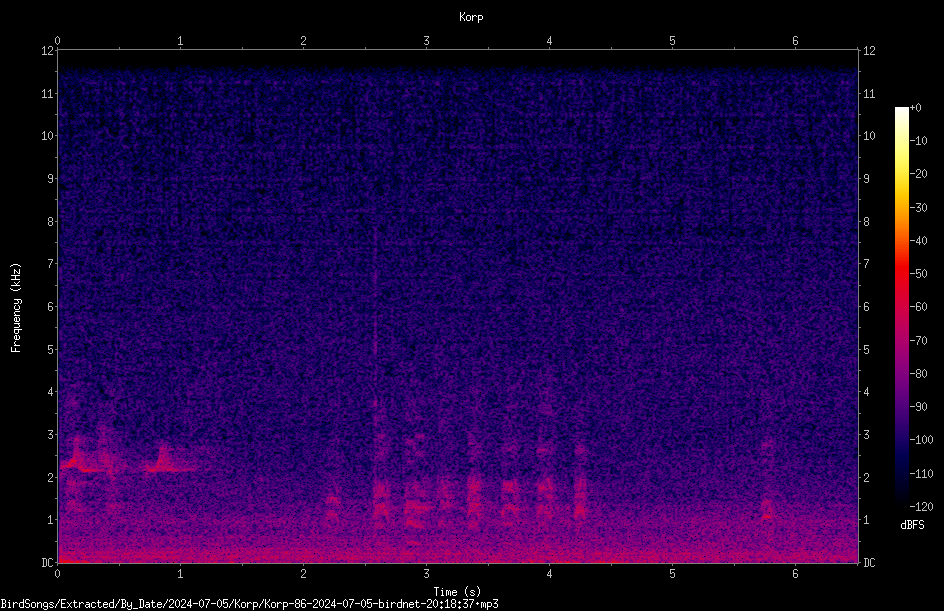Click the "Time (s)" axis label

[457, 592]
